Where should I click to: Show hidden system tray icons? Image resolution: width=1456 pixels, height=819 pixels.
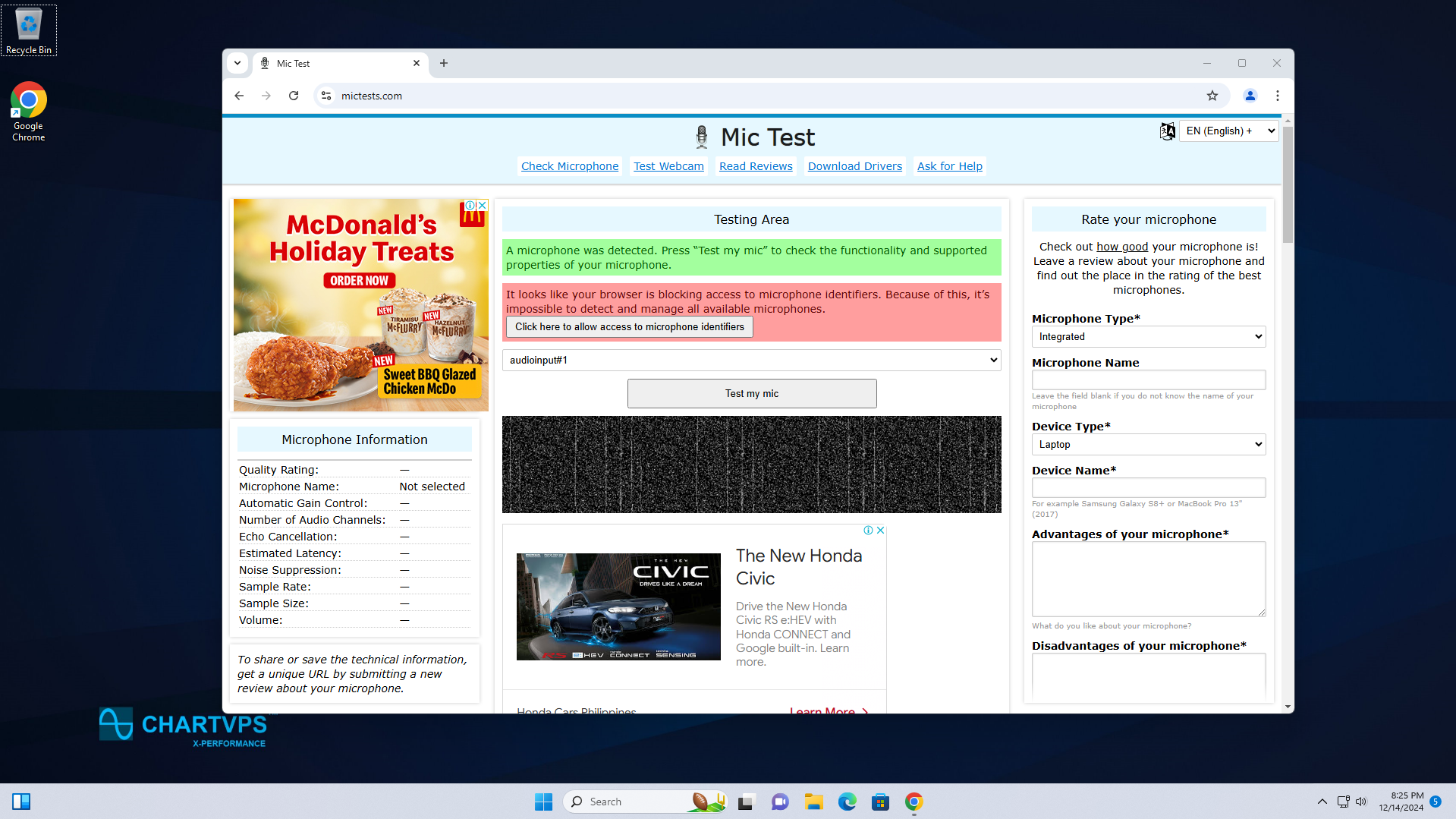click(1322, 802)
